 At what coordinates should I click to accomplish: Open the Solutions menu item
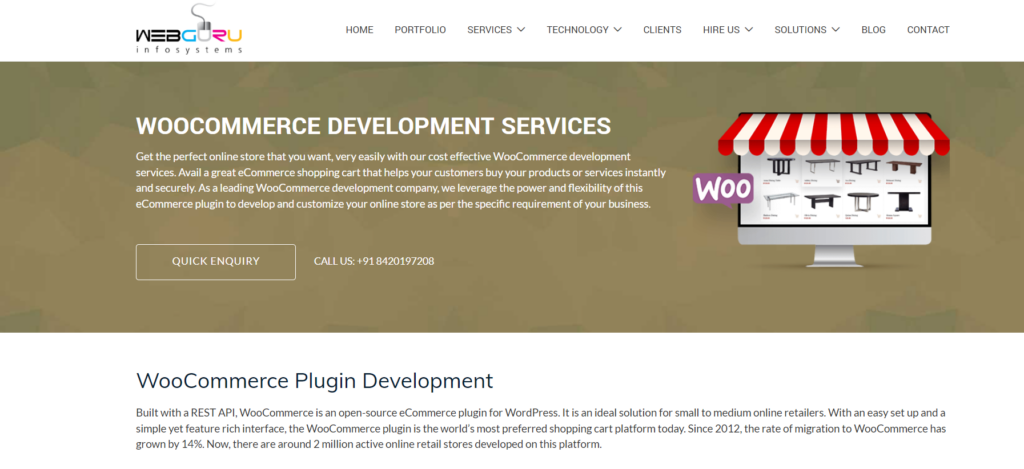click(800, 30)
